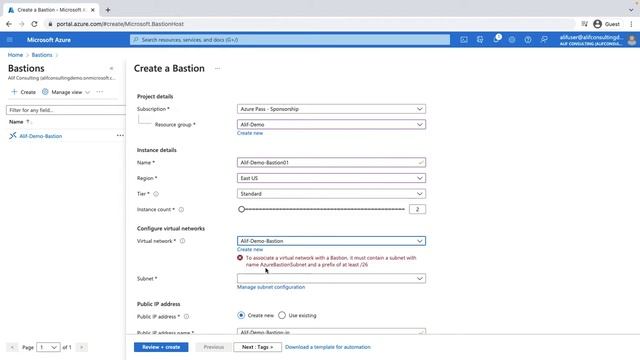Show the Public IP address info icon

186,316
